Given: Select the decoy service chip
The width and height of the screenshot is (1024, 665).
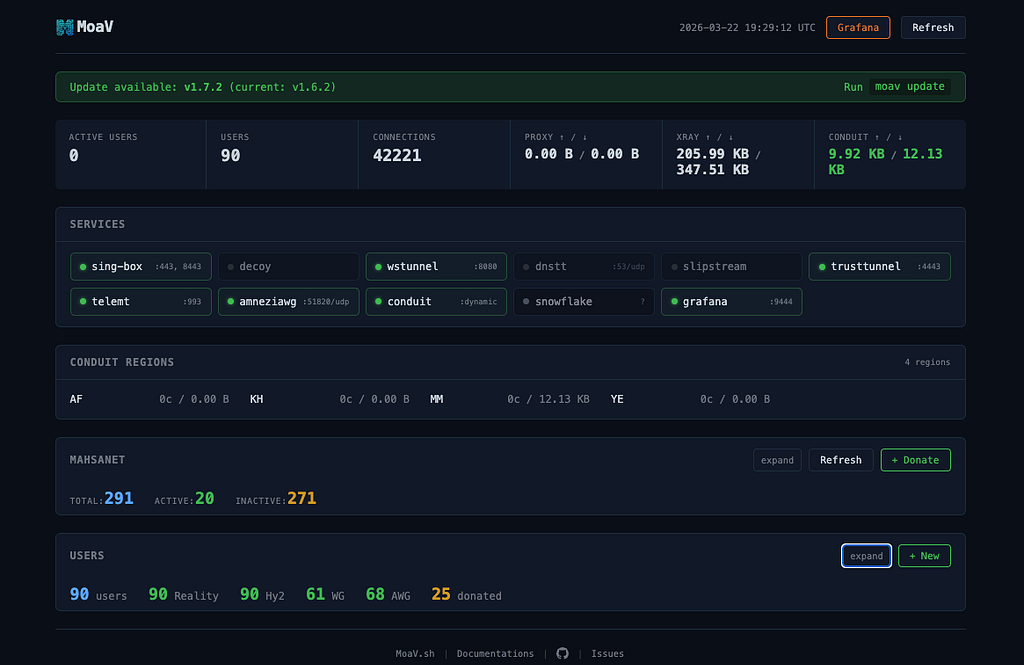Looking at the screenshot, I should (289, 267).
